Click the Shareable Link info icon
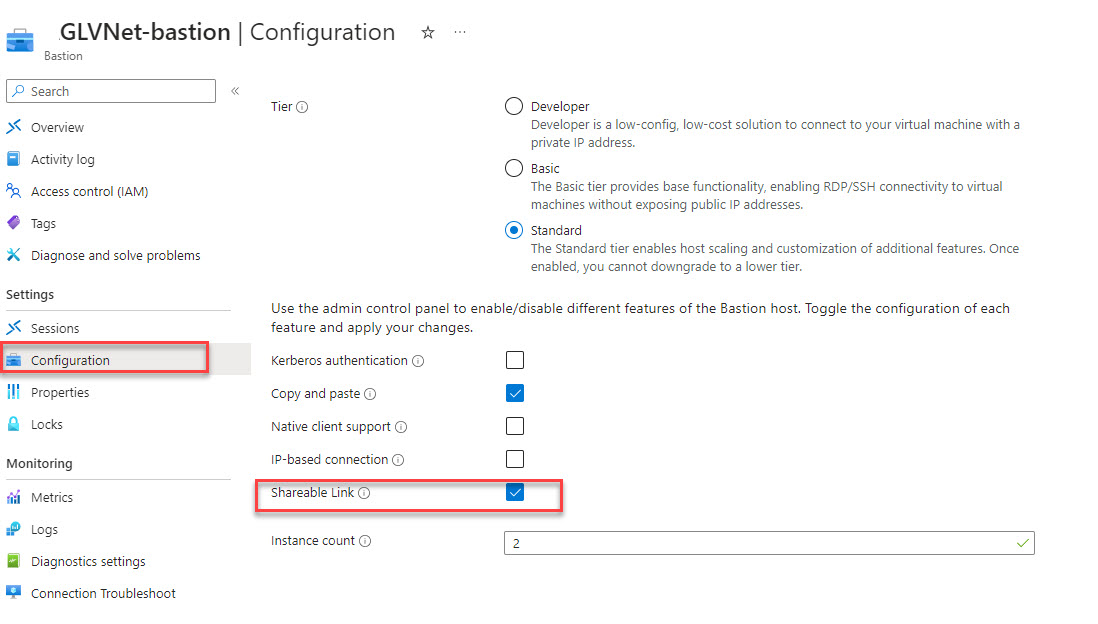1098x624 pixels. click(364, 493)
